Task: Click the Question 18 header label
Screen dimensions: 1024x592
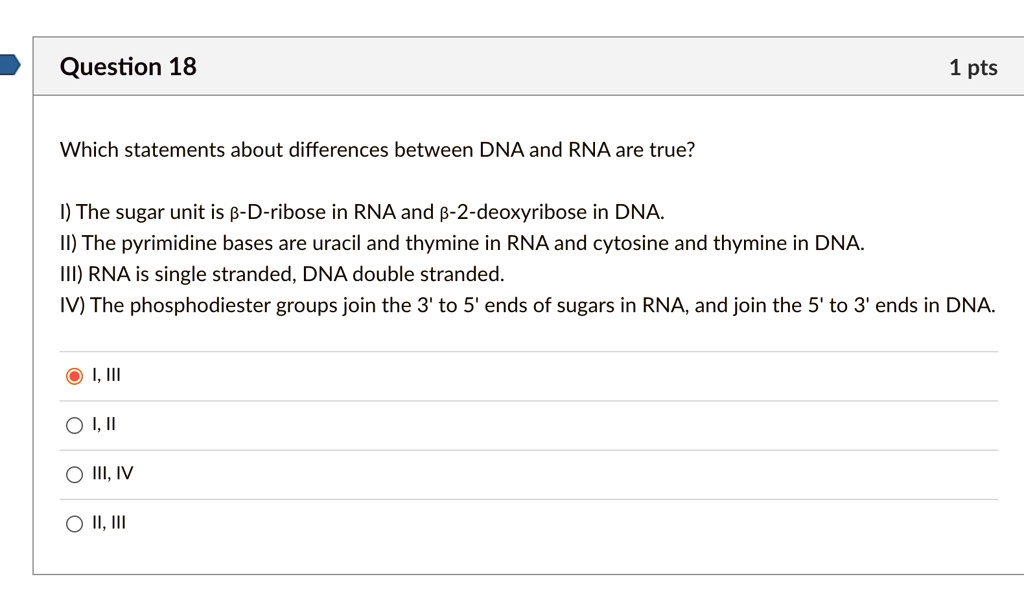Action: tap(128, 67)
